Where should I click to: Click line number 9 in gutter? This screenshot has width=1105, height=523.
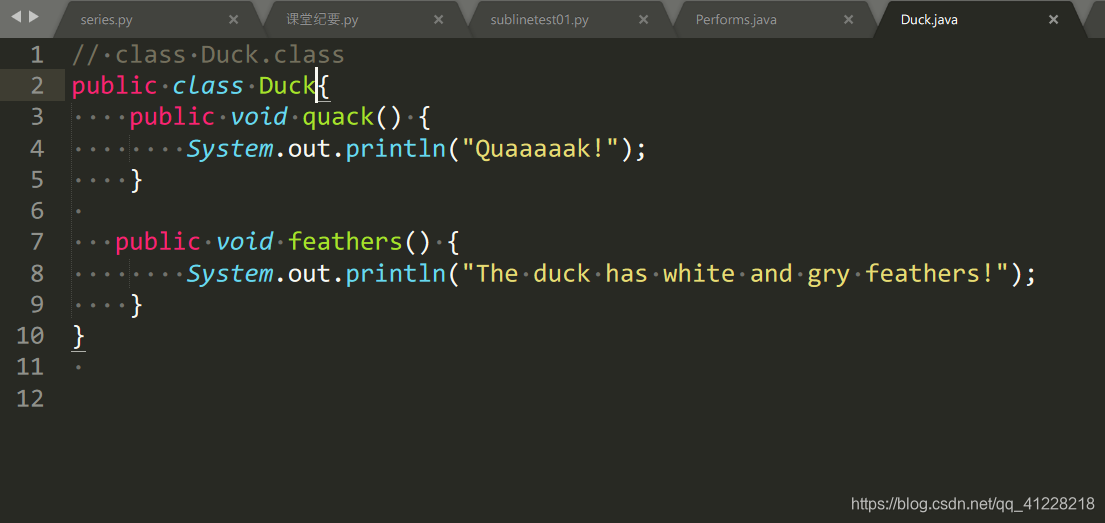click(37, 304)
